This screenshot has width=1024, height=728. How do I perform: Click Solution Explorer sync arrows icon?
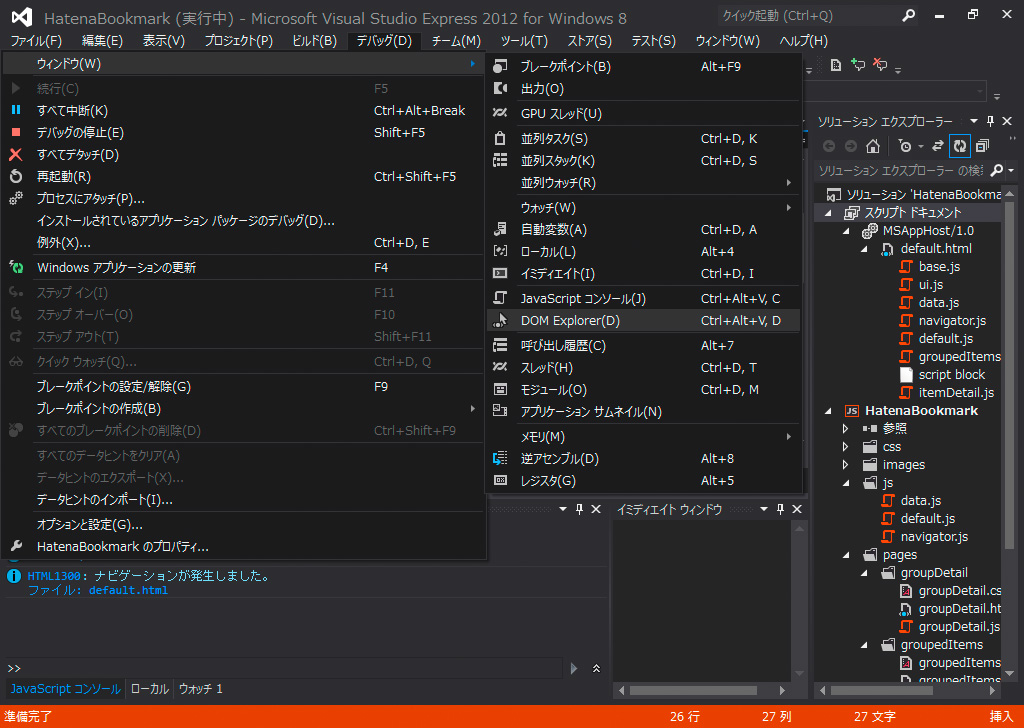coord(938,146)
